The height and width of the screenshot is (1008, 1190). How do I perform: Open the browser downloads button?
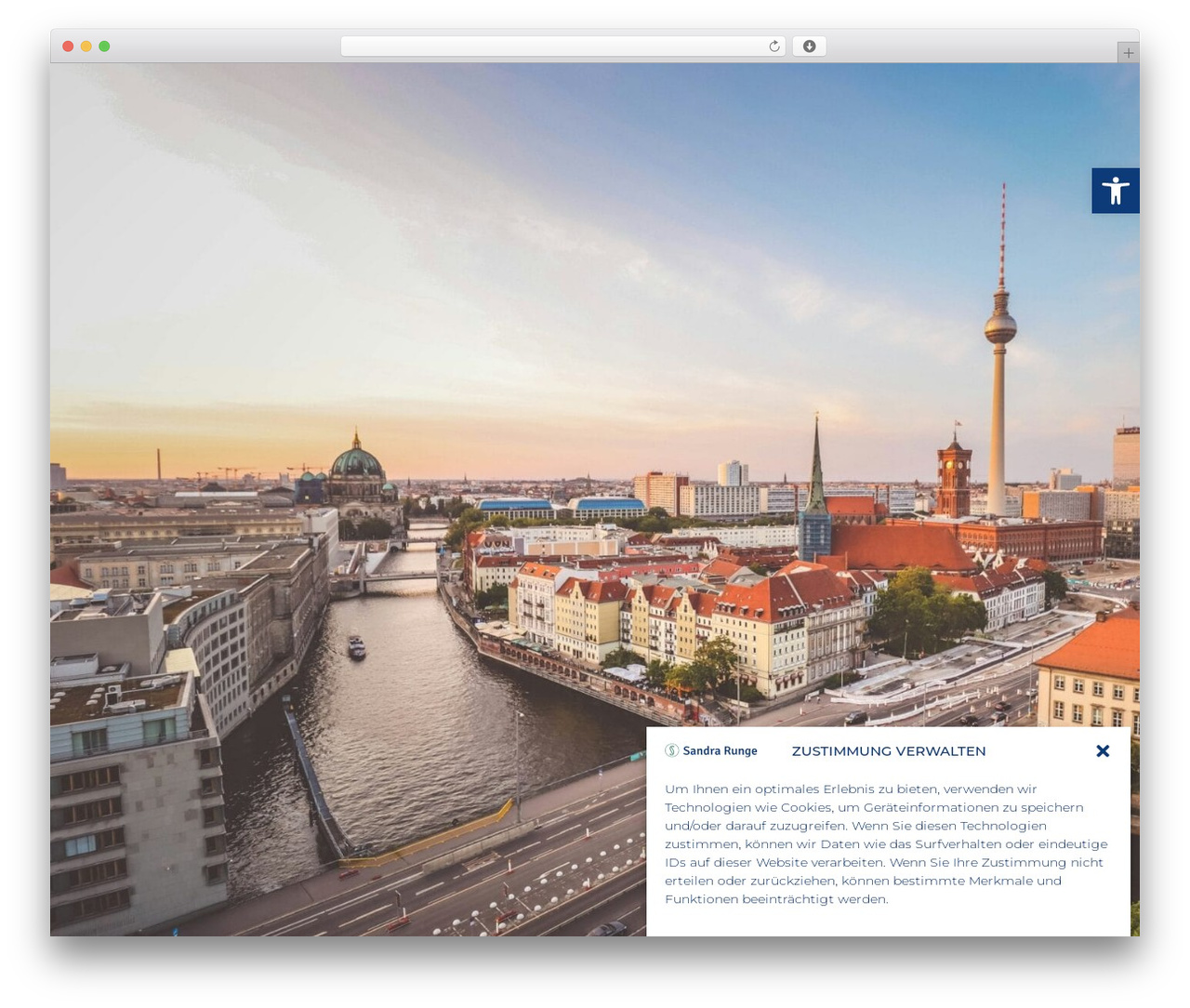[x=809, y=46]
